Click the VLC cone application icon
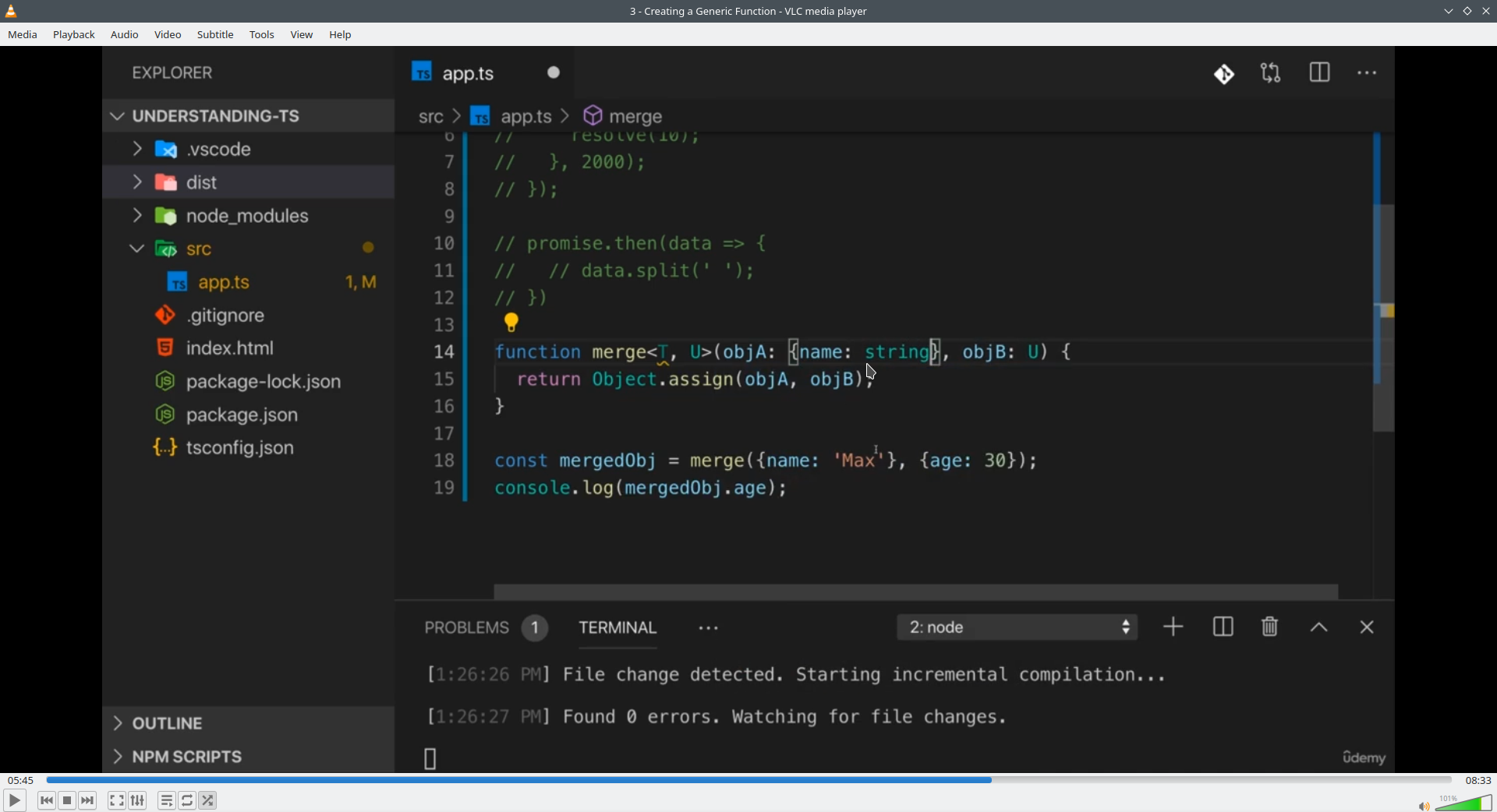 (x=12, y=11)
